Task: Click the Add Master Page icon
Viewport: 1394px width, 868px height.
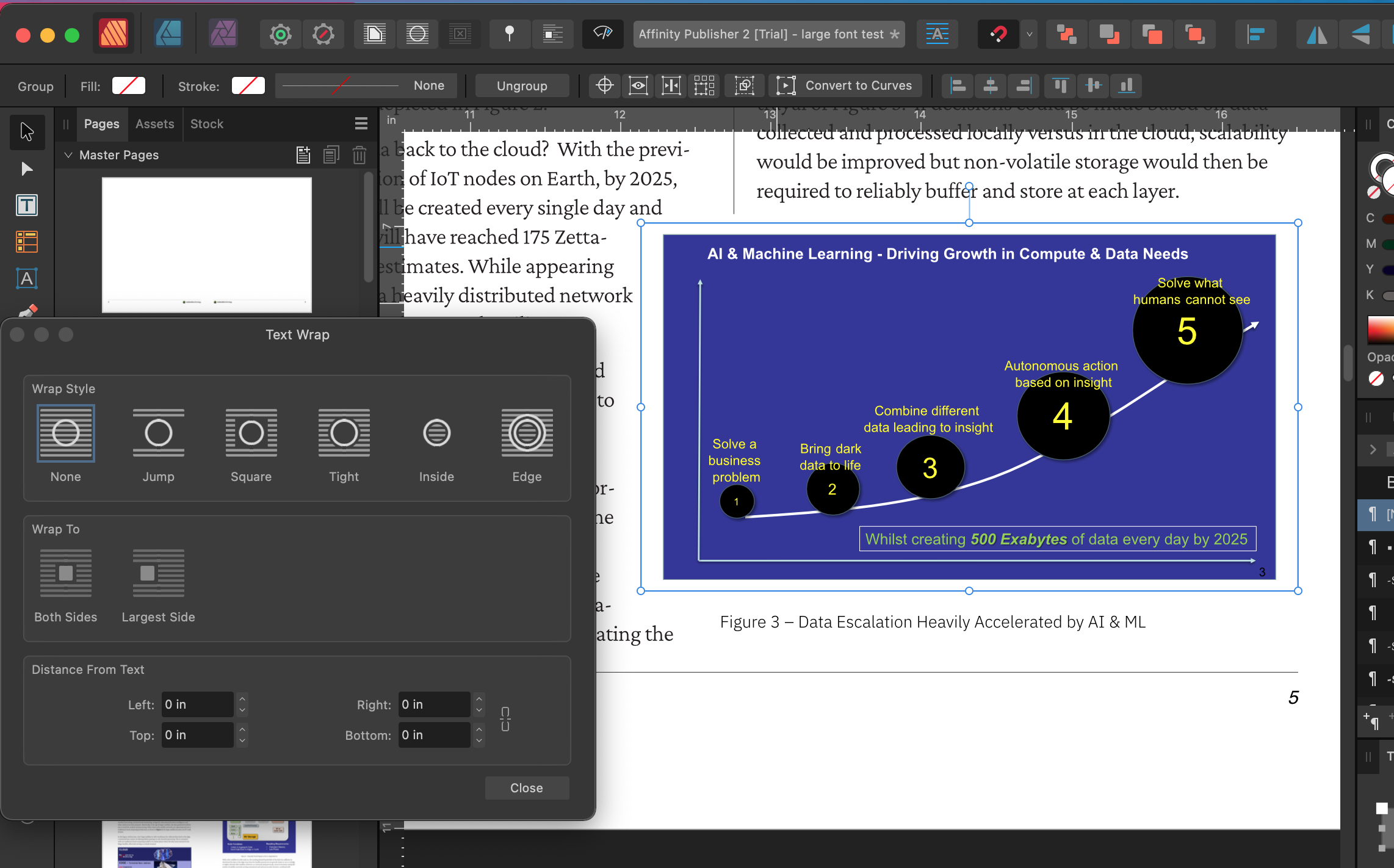Action: point(303,155)
